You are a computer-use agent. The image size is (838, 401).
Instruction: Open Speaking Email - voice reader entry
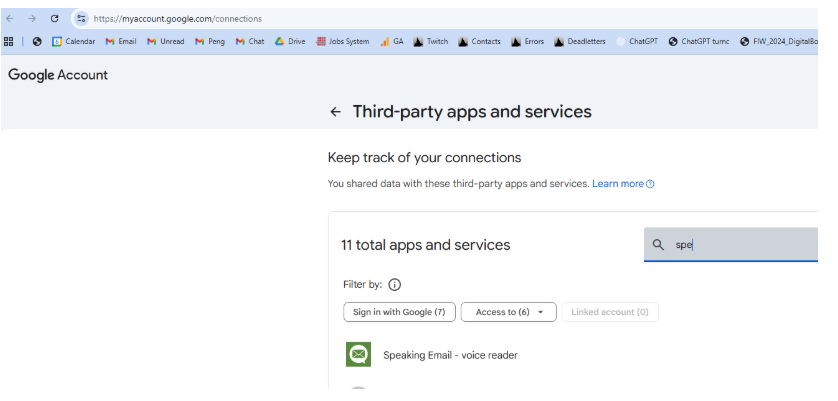[450, 355]
